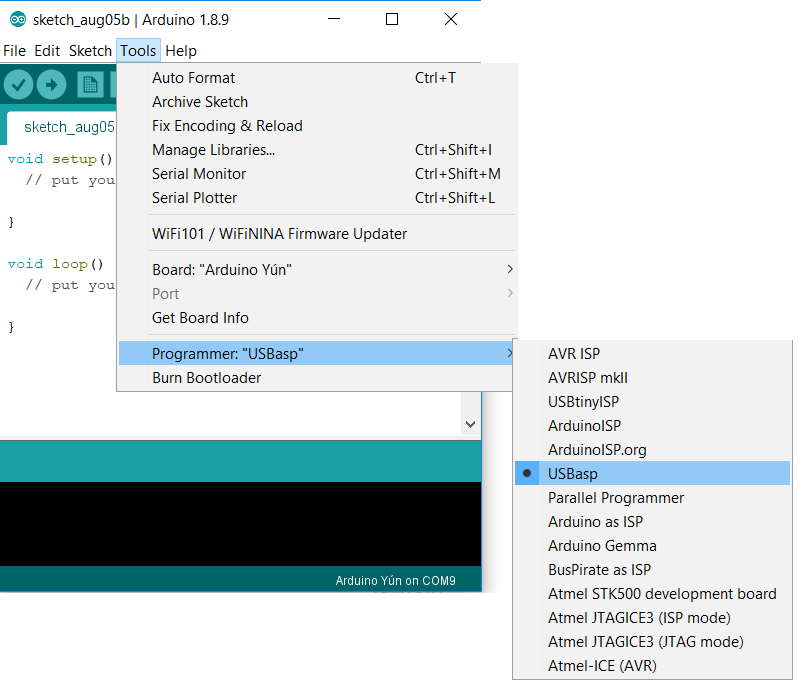Choose Auto Format from Tools menu
802x684 pixels.
(x=316, y=78)
